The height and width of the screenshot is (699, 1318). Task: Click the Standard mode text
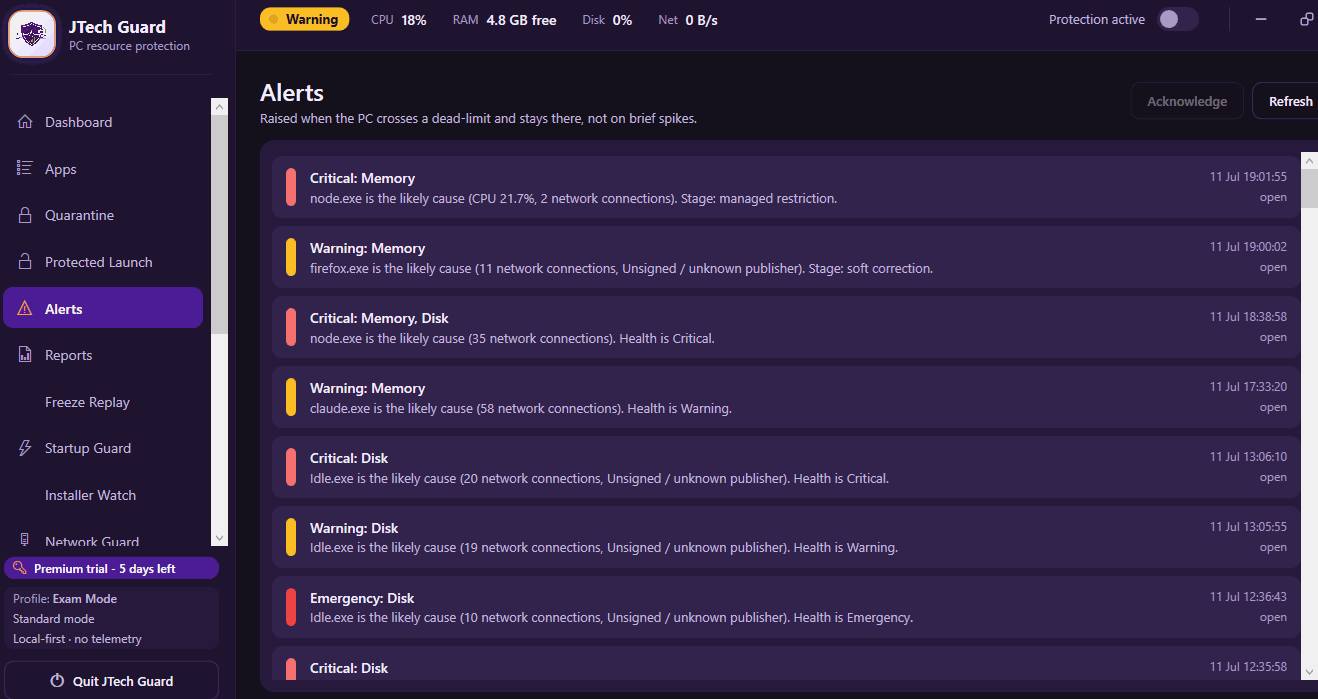[54, 619]
